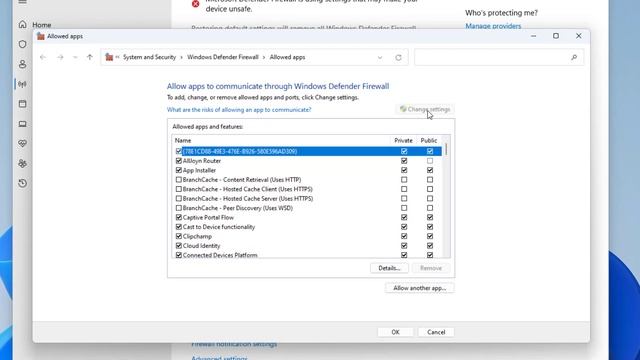Open Family options sidebar icon
The width and height of the screenshot is (640, 360).
[x=22, y=163]
